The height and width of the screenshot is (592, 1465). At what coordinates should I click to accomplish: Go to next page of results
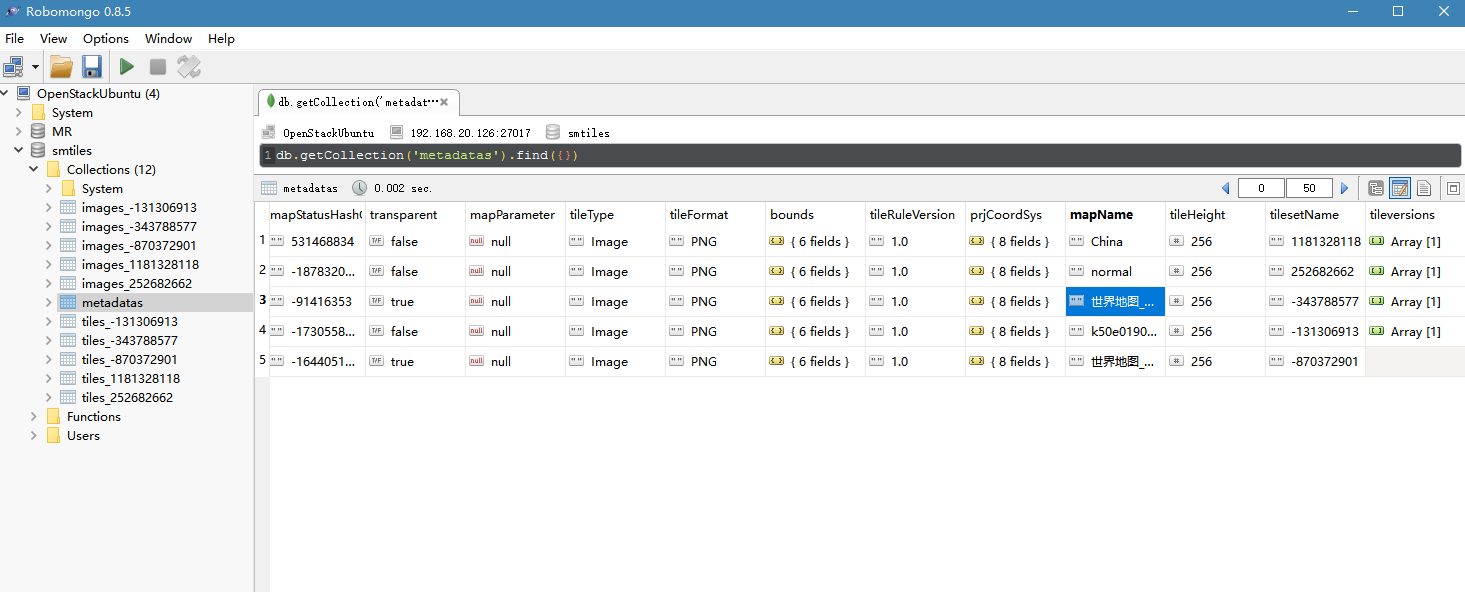point(1344,188)
